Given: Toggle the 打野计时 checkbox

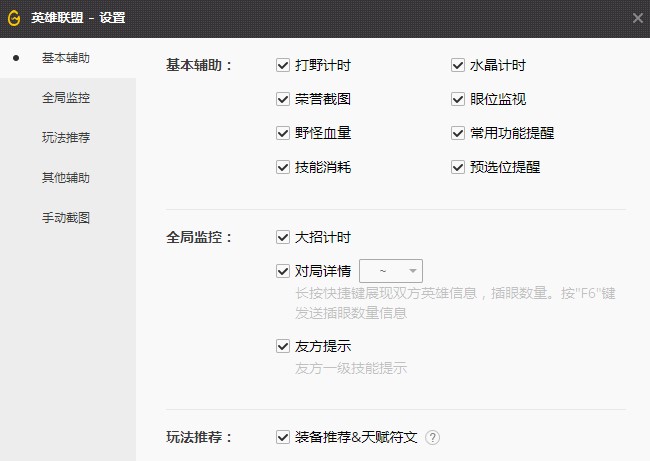Looking at the screenshot, I should click(283, 66).
